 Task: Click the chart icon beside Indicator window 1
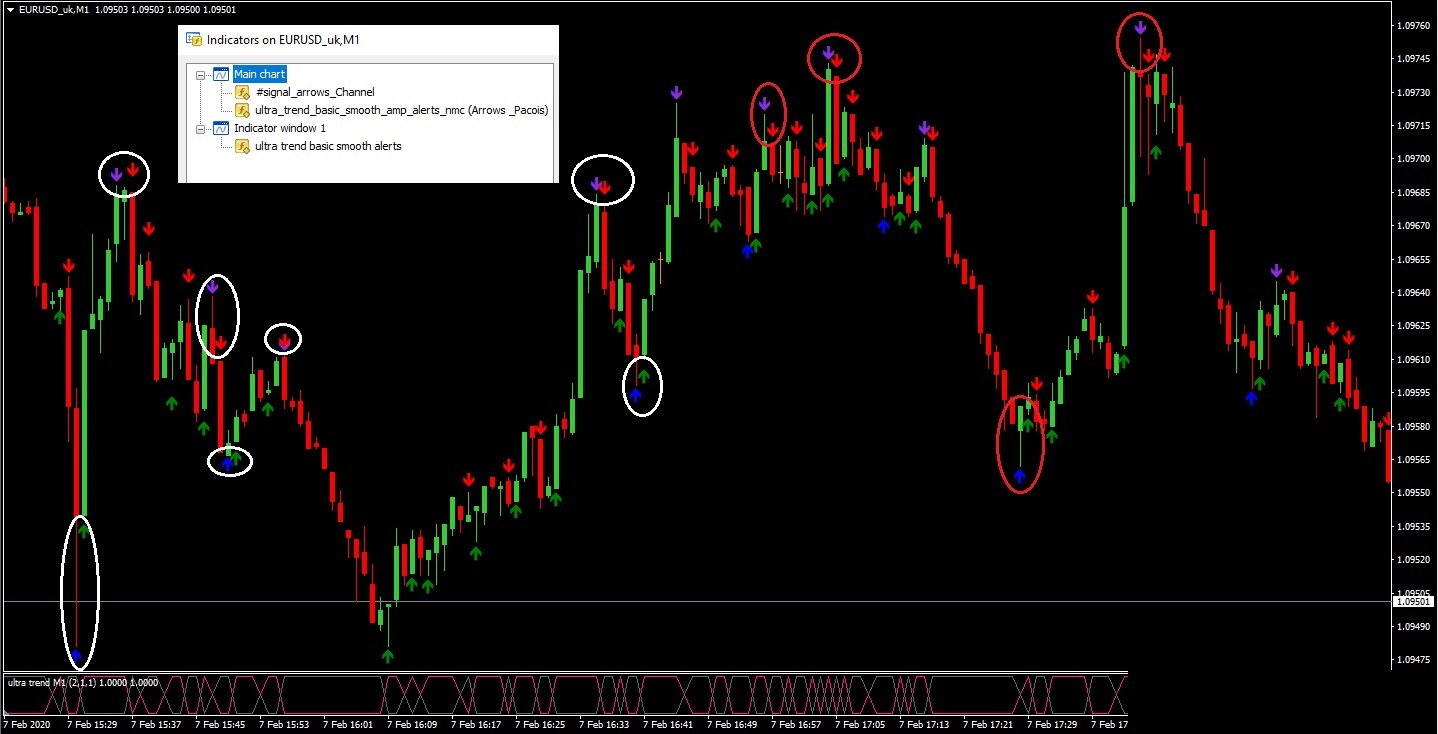click(221, 128)
